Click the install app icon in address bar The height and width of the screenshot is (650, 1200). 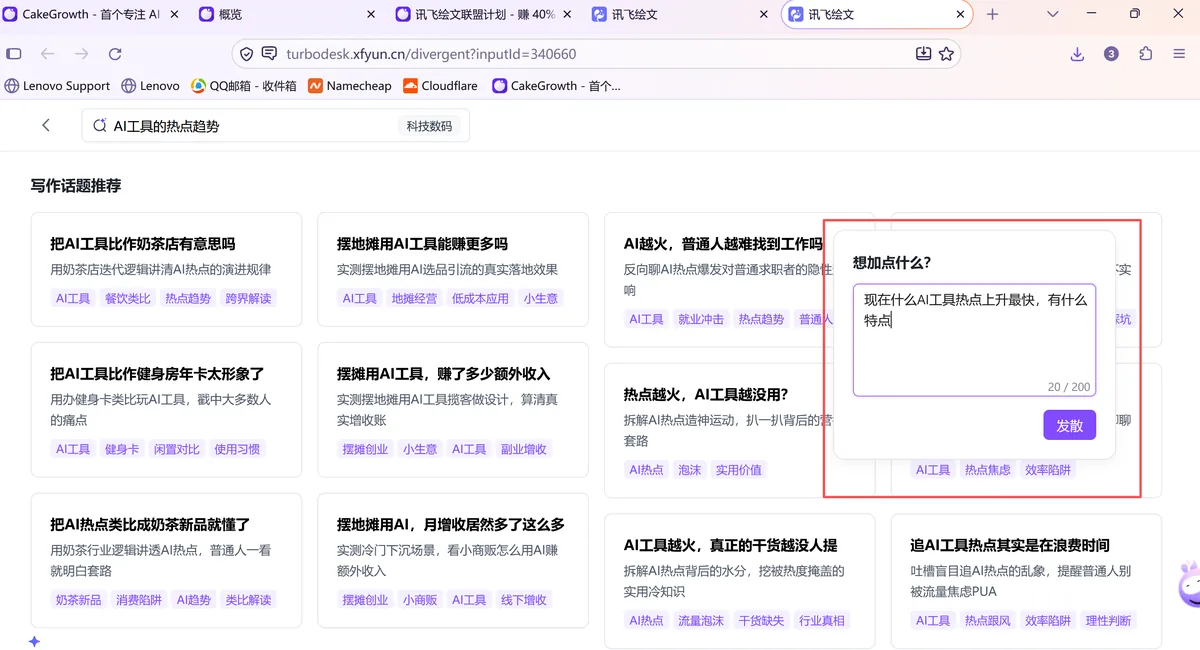click(x=923, y=54)
